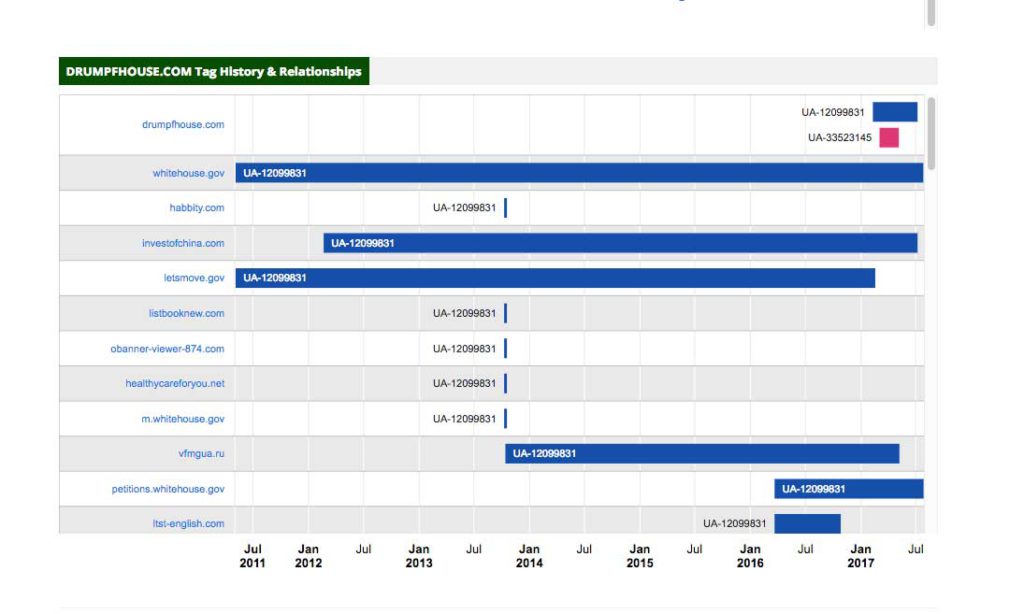This screenshot has height=614, width=1024.
Task: Click the letsmove.gov UA-12099831 timeline bar
Action: (555, 278)
